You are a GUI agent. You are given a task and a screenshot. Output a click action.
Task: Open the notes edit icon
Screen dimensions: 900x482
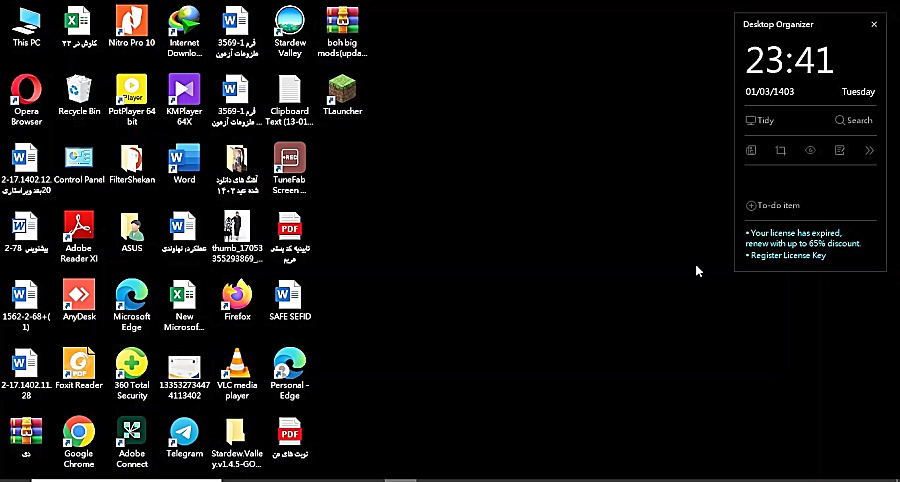click(x=840, y=150)
